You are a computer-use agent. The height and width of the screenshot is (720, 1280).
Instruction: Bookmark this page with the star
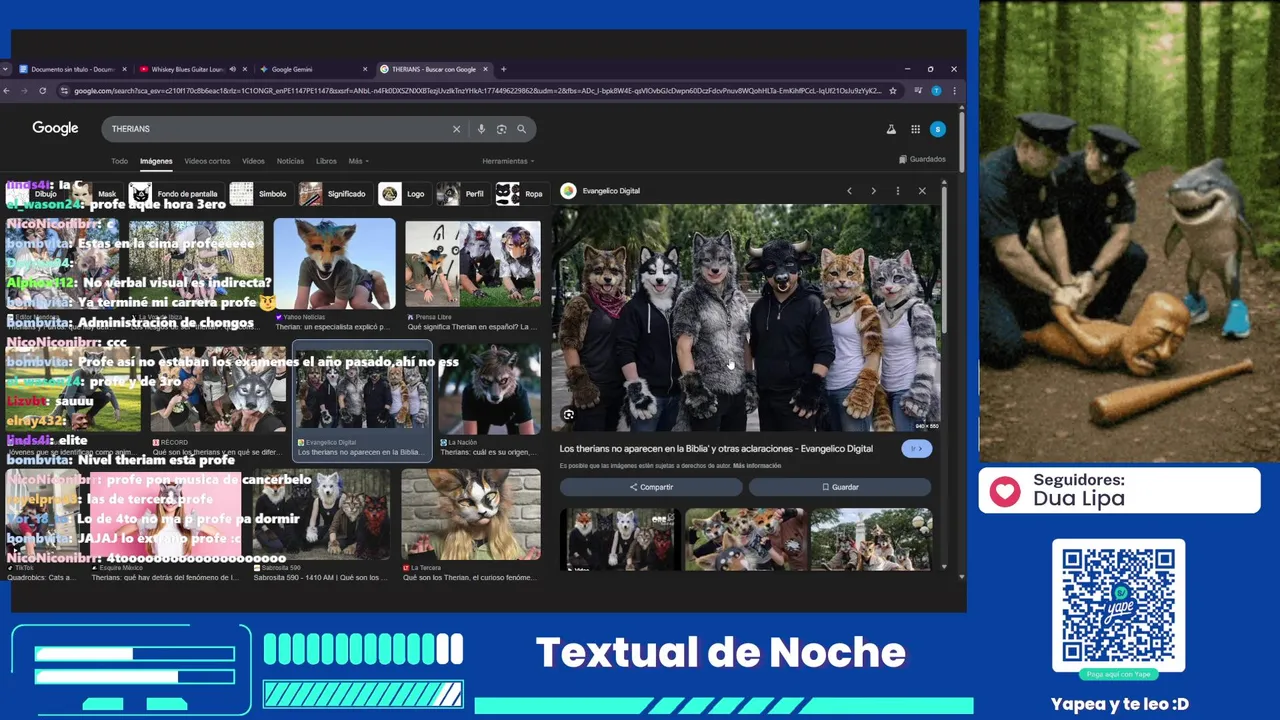[893, 90]
